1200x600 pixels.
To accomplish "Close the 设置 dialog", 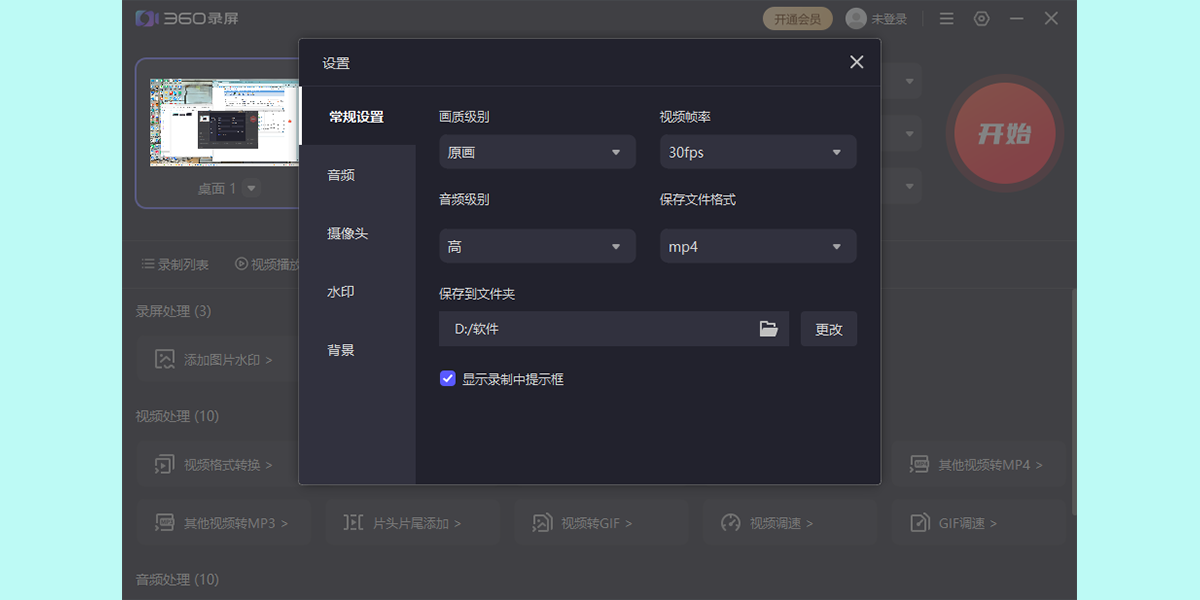I will coord(856,62).
